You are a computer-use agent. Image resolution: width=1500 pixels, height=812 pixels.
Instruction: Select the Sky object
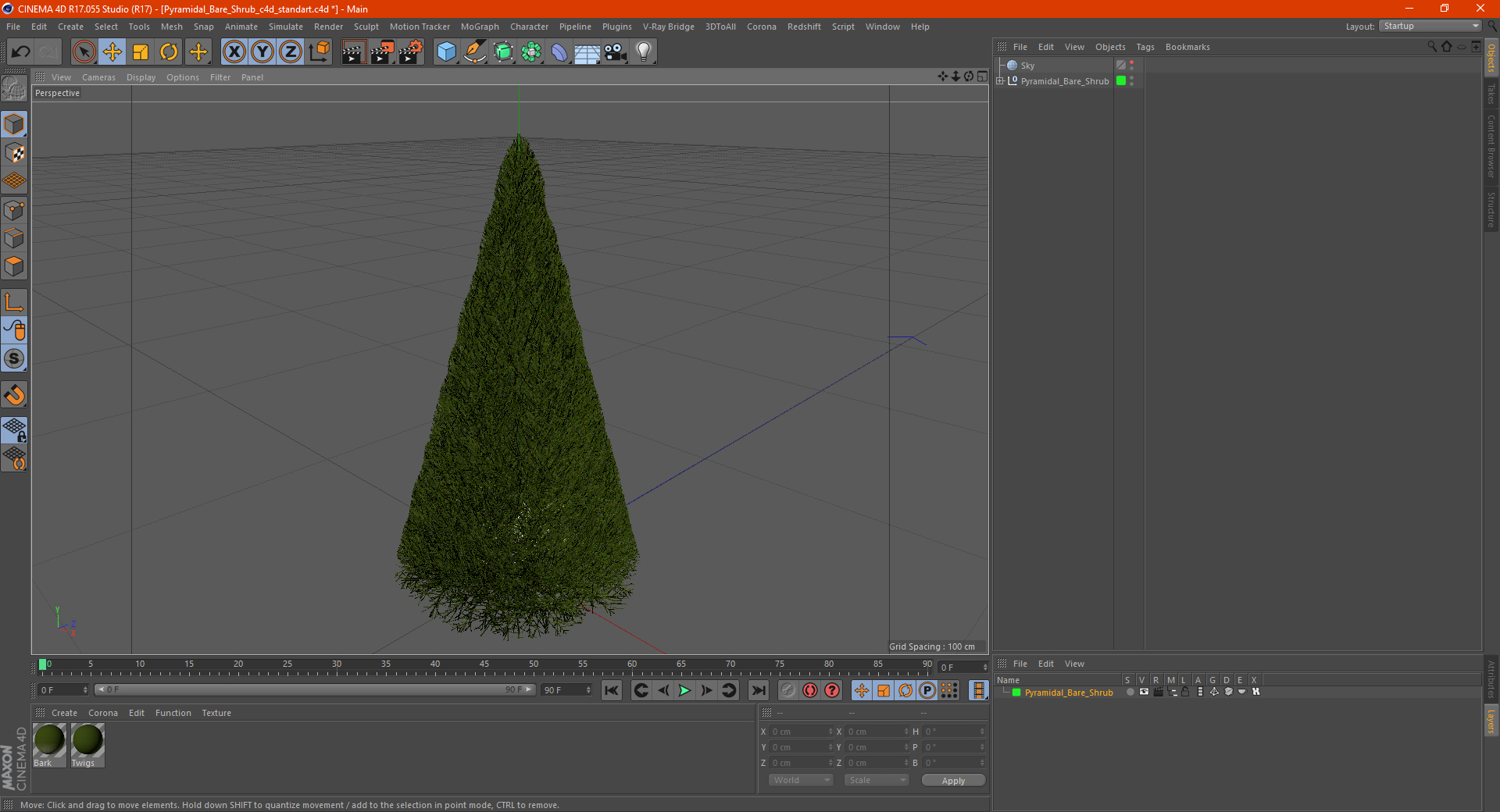[x=1027, y=66]
